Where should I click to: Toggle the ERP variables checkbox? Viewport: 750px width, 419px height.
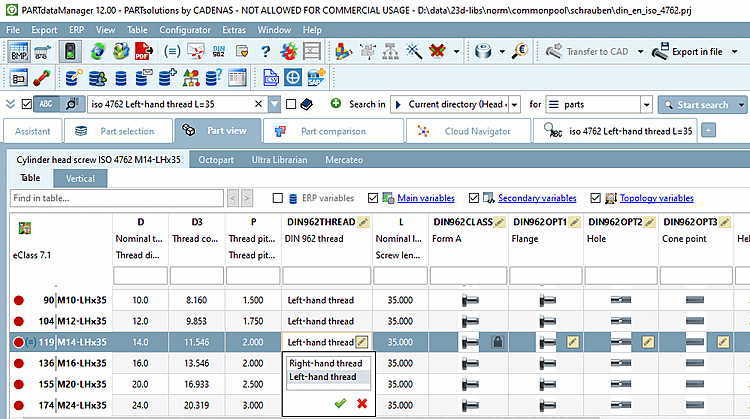point(279,198)
